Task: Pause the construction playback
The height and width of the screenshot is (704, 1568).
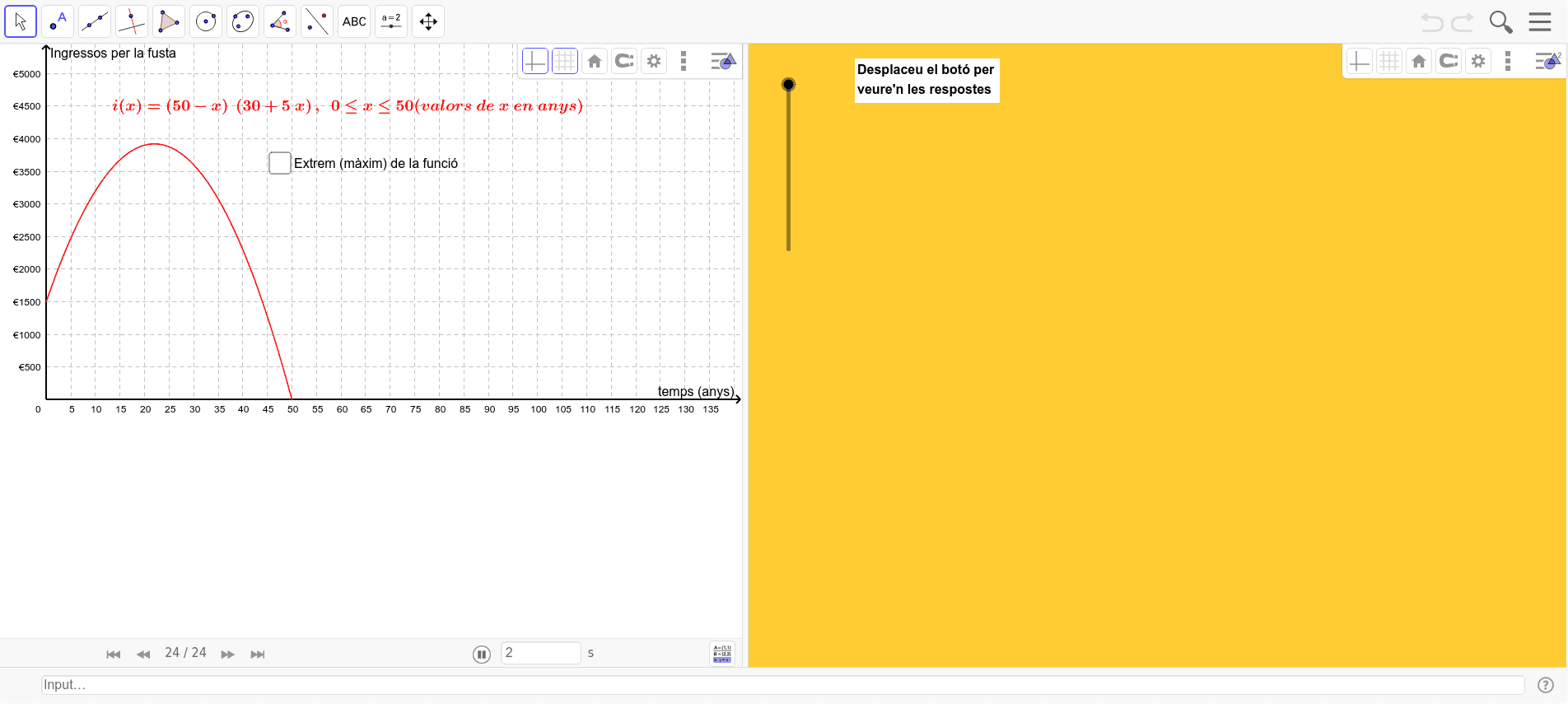Action: point(482,654)
